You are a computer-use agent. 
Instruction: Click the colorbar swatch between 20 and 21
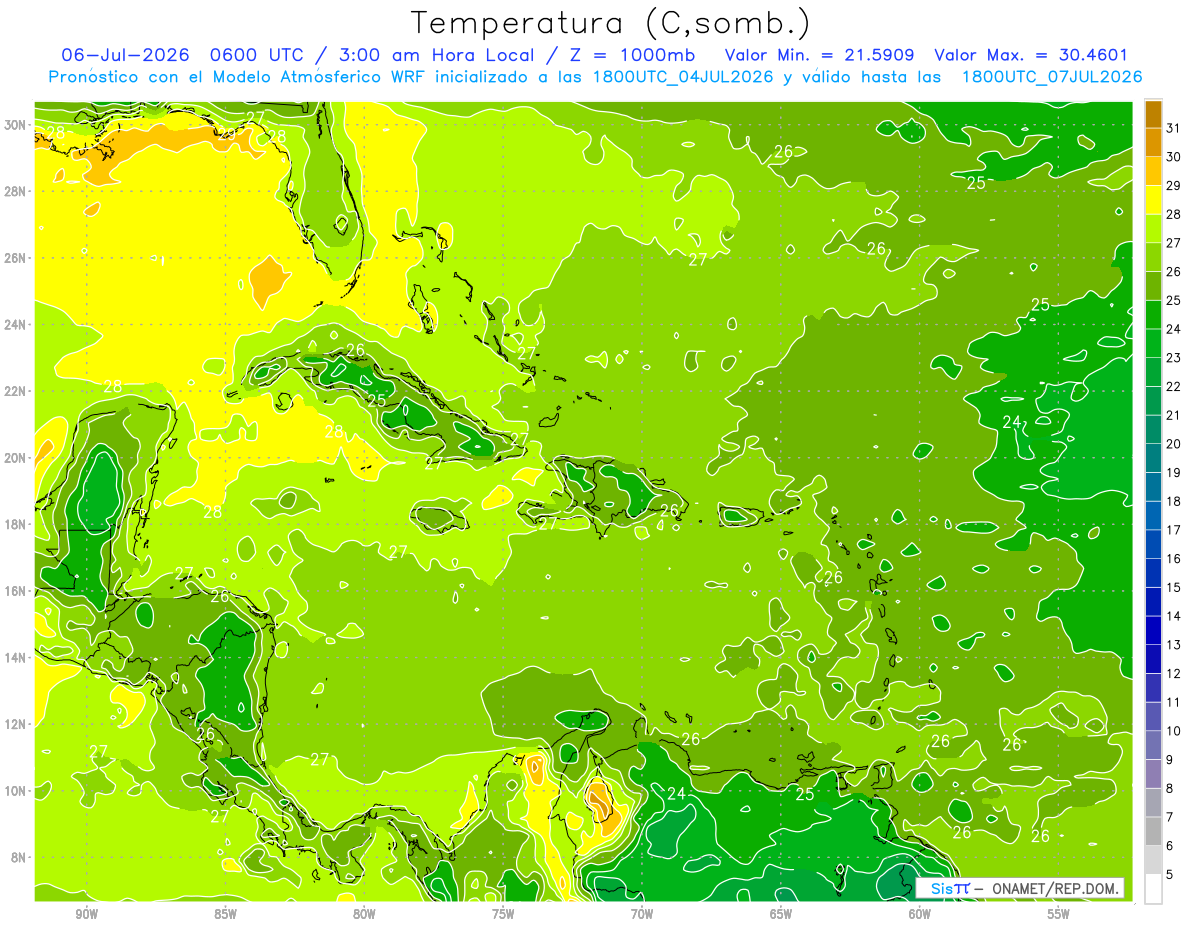pyautogui.click(x=1153, y=430)
